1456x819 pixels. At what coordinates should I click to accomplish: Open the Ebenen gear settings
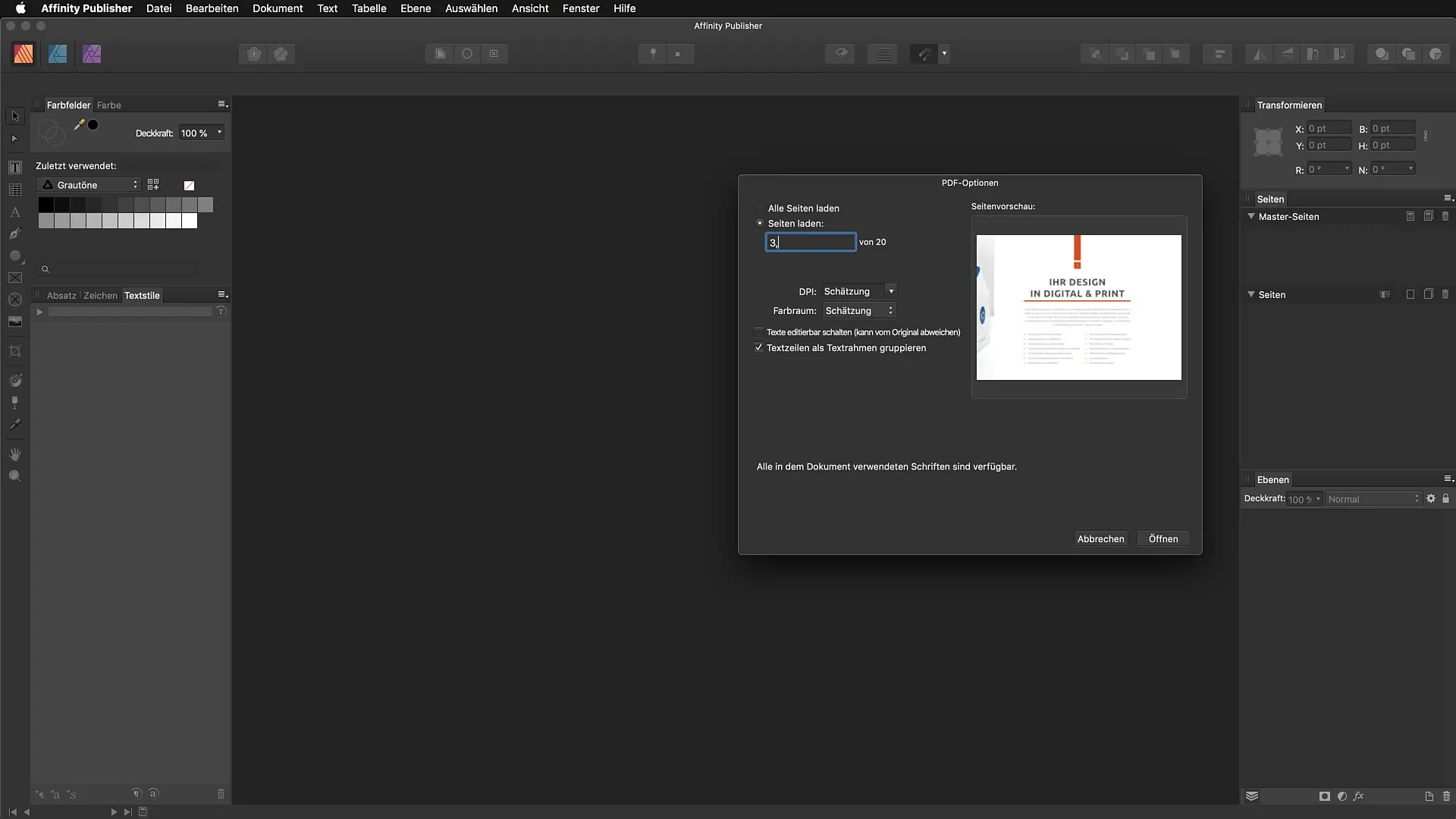click(x=1431, y=498)
